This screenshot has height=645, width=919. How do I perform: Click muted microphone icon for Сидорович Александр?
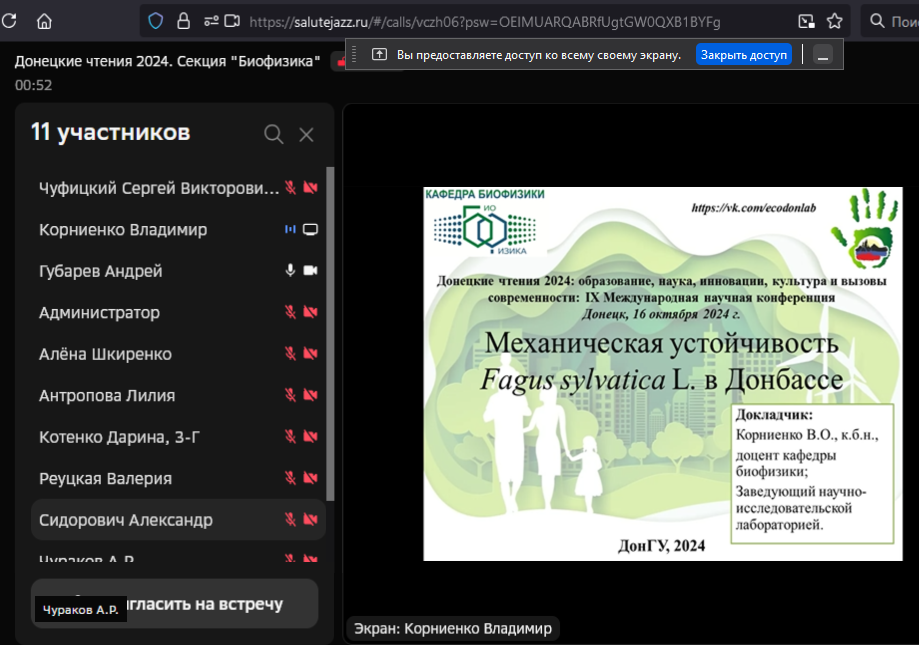[290, 519]
